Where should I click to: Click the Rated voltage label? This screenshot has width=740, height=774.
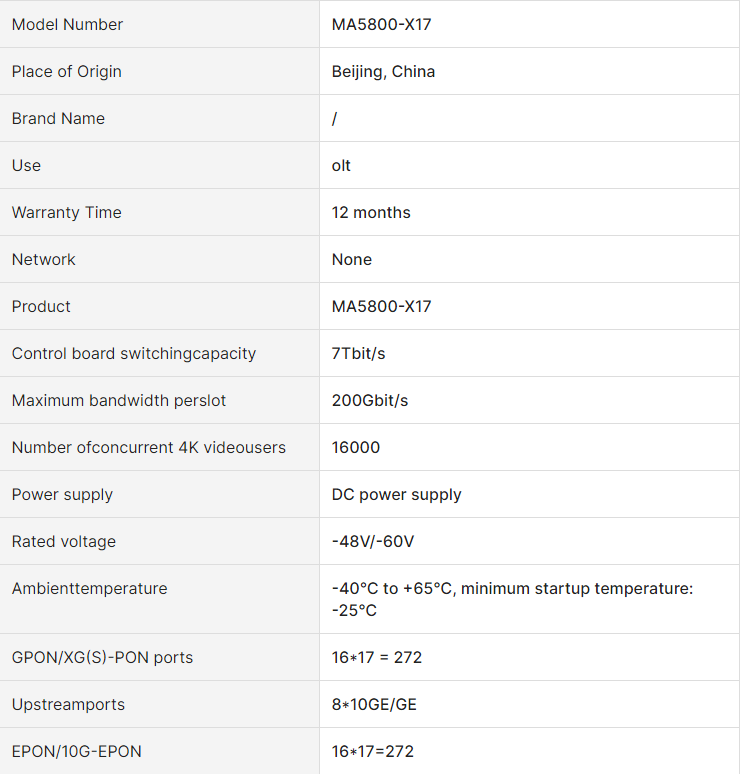coord(64,542)
